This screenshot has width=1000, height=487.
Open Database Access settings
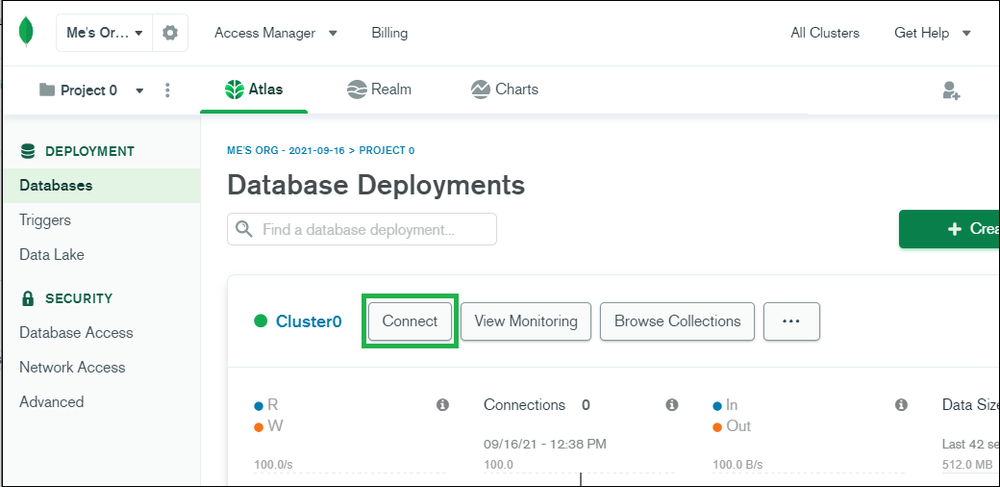pos(76,333)
